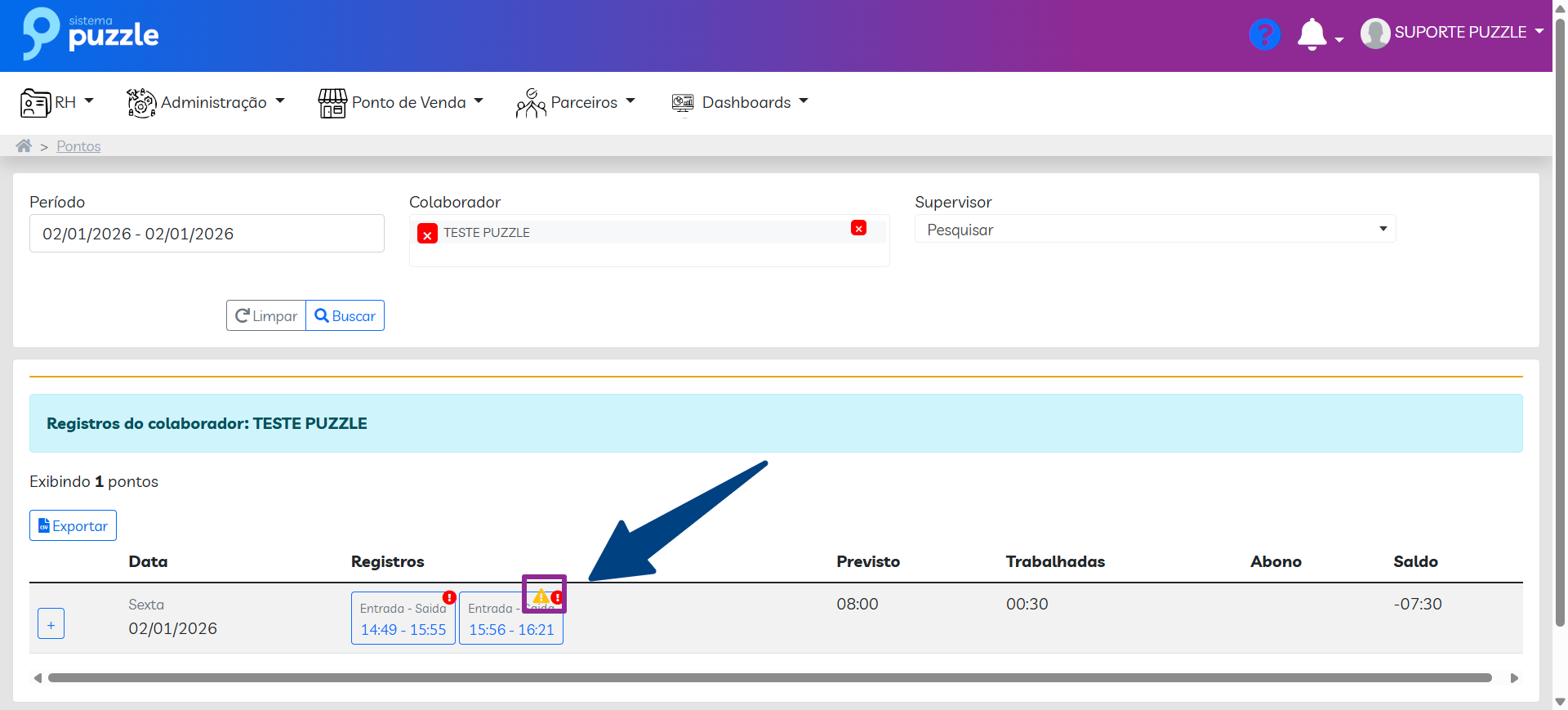
Task: Open the blue help question mark icon
Action: tap(1264, 34)
